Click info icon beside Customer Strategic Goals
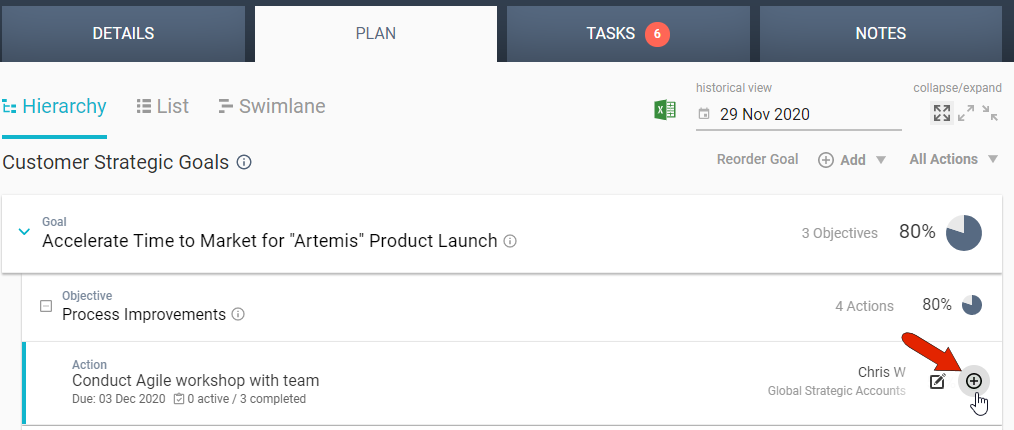Viewport: 1014px width, 430px height. click(x=244, y=162)
